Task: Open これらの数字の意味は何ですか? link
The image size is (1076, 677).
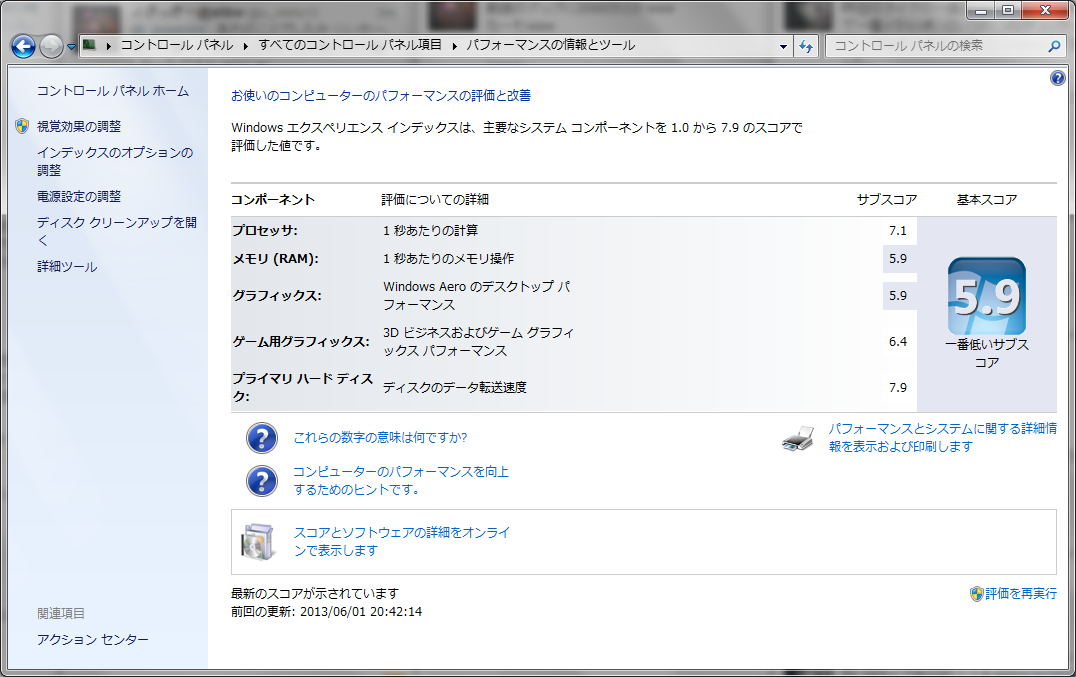Action: point(380,438)
